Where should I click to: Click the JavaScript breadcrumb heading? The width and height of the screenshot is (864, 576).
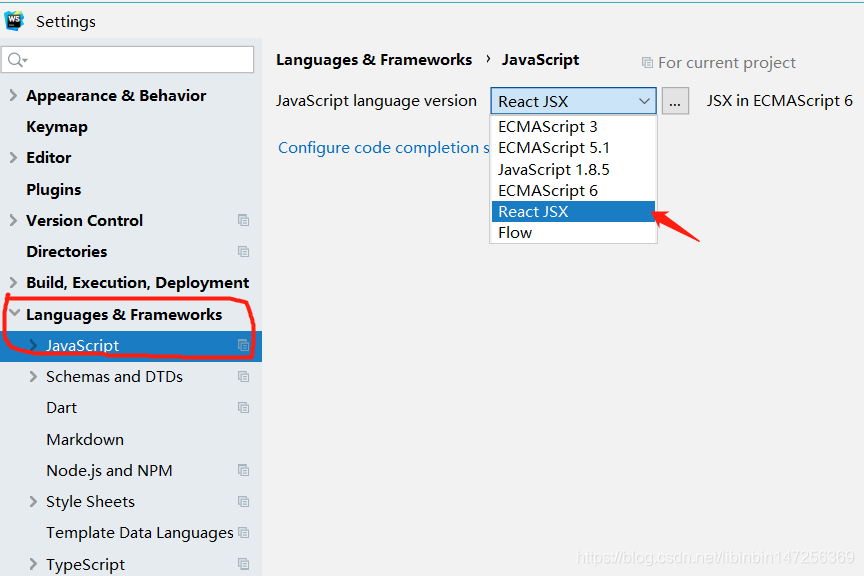[x=540, y=60]
